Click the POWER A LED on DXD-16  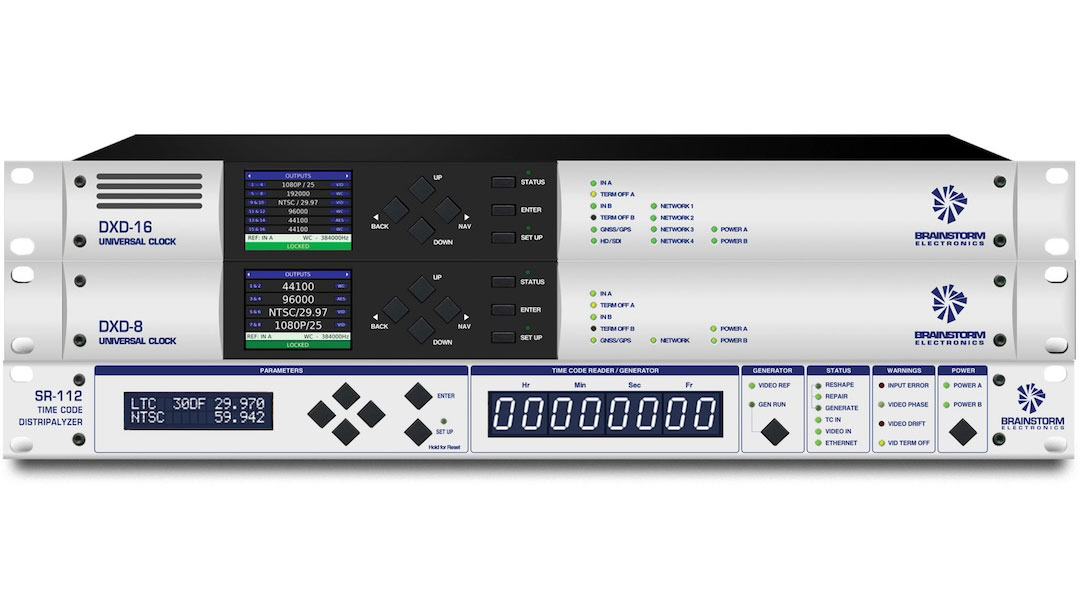[714, 229]
